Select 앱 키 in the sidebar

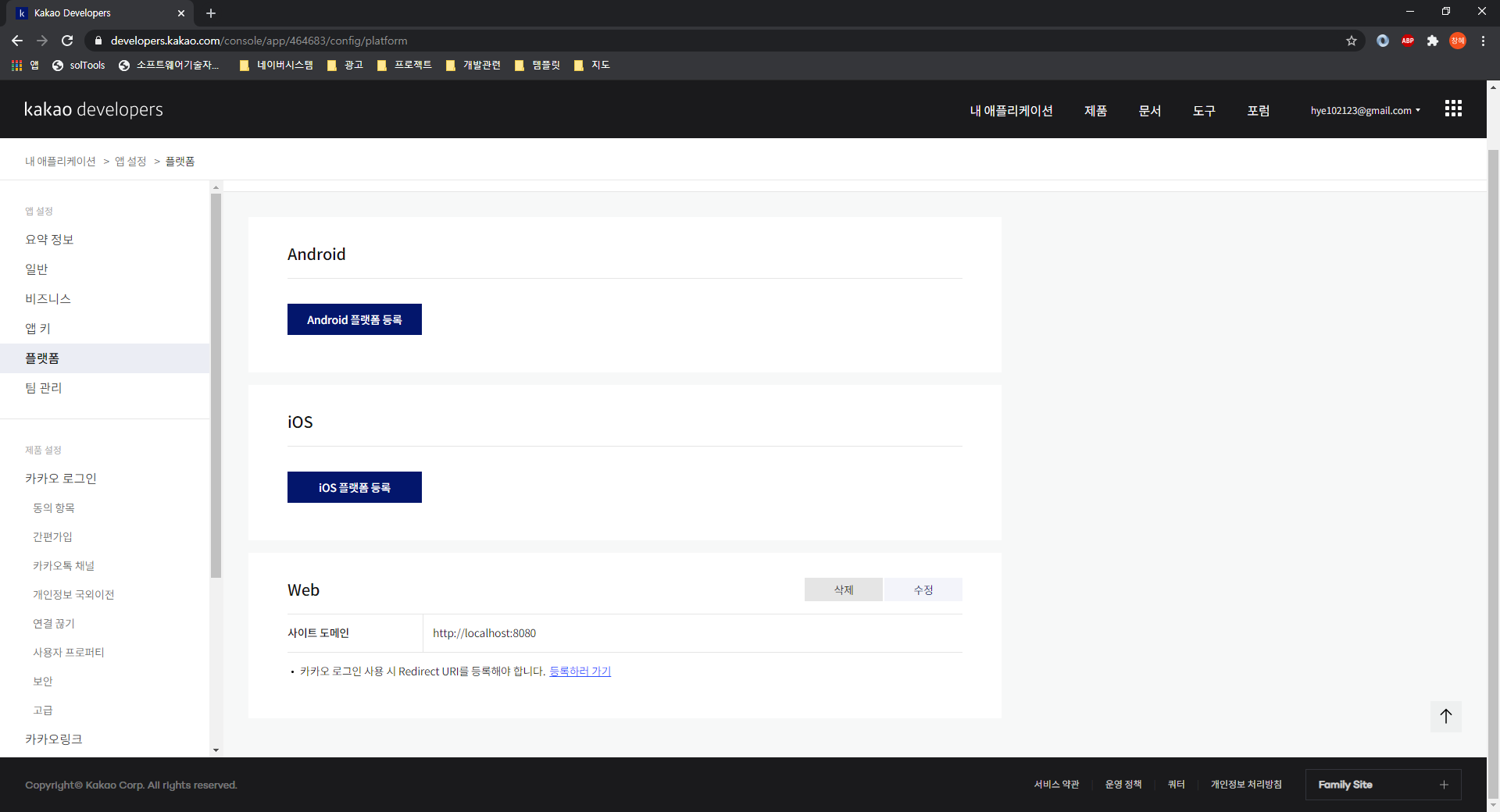[37, 329]
